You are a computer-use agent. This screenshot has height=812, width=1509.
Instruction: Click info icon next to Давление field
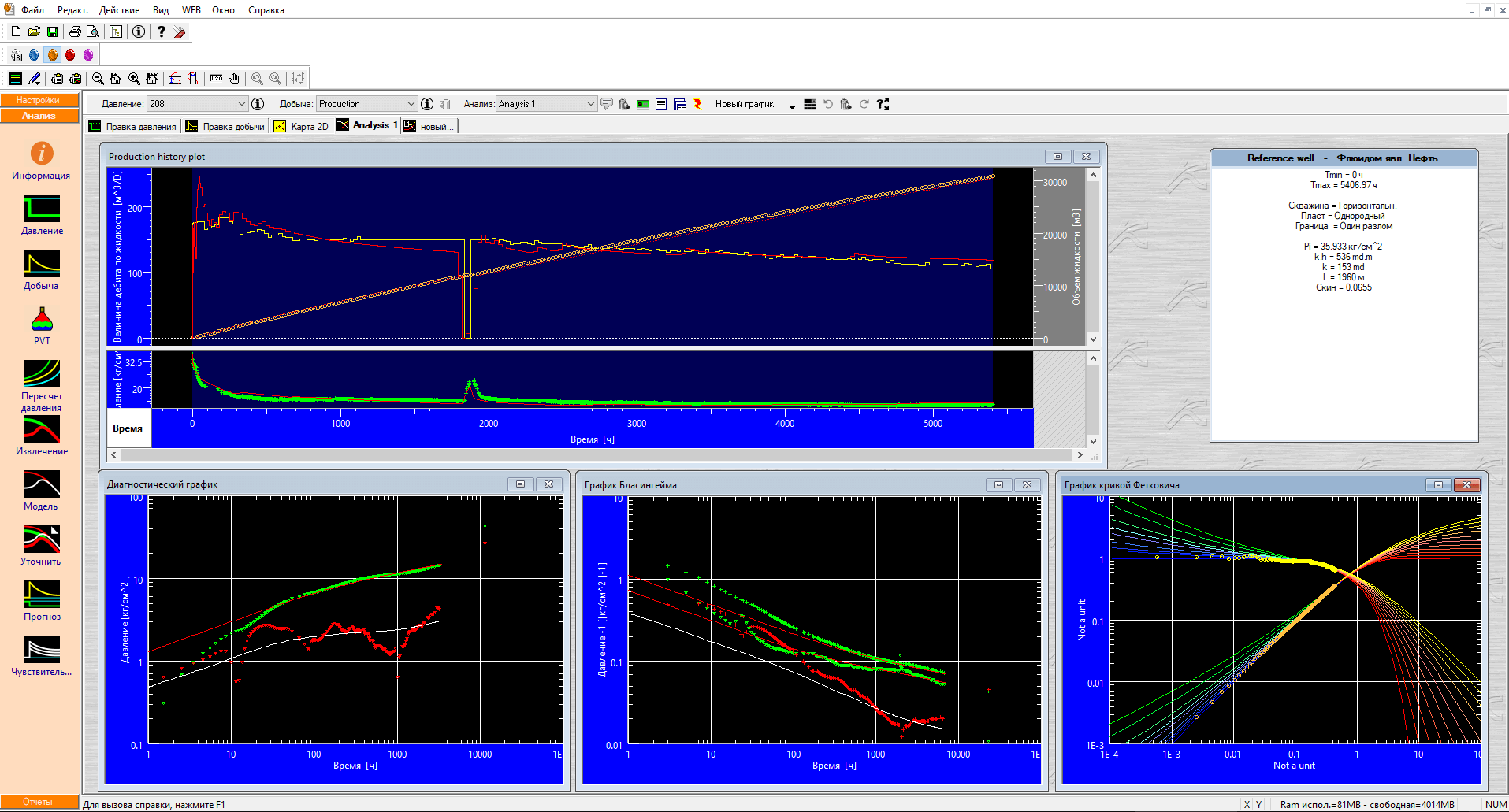pyautogui.click(x=258, y=104)
